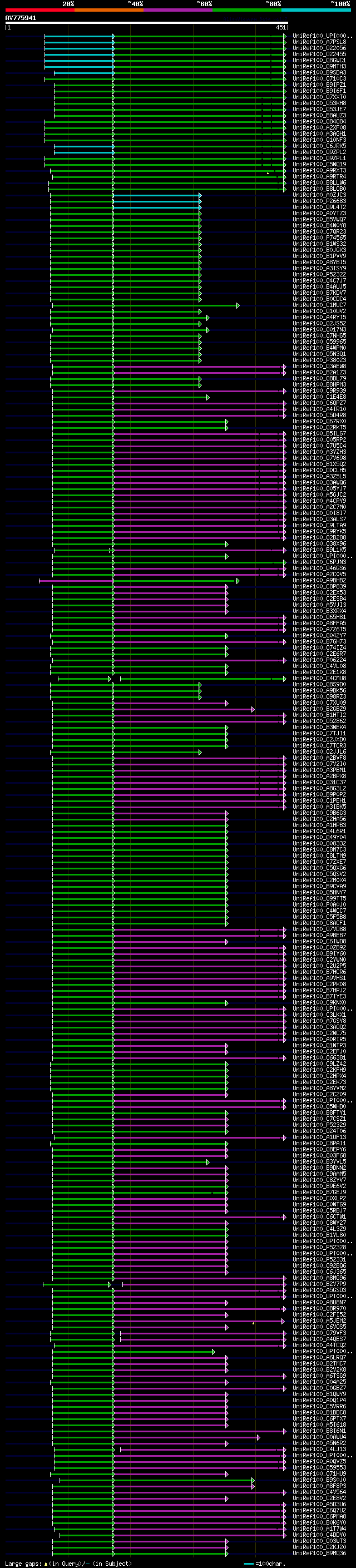The height and width of the screenshot is (1568, 356).
Task: Open hit UniRef100_B3WEK4
Action: coord(319,727)
